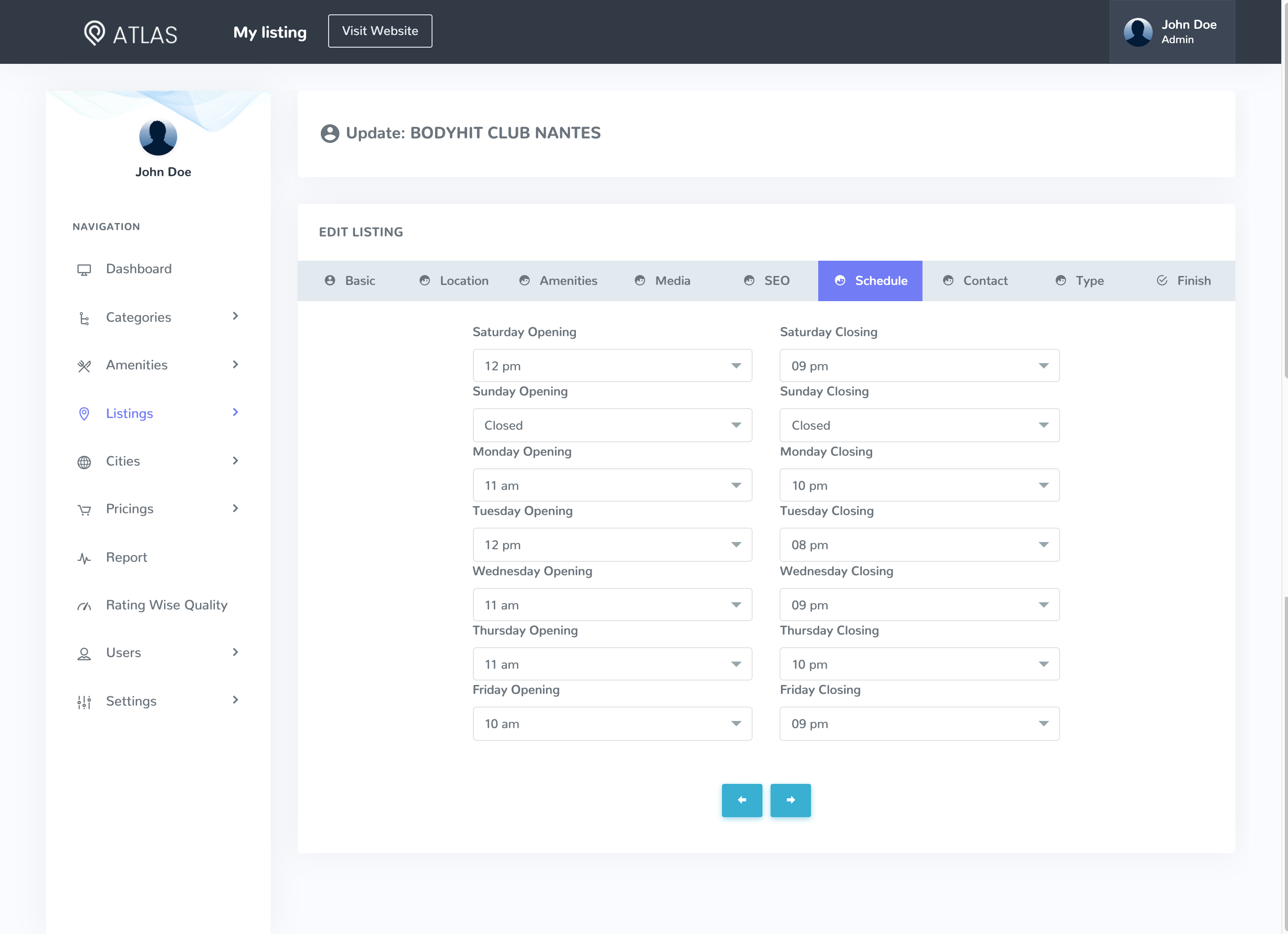
Task: Click the forward arrow button
Action: coord(790,800)
